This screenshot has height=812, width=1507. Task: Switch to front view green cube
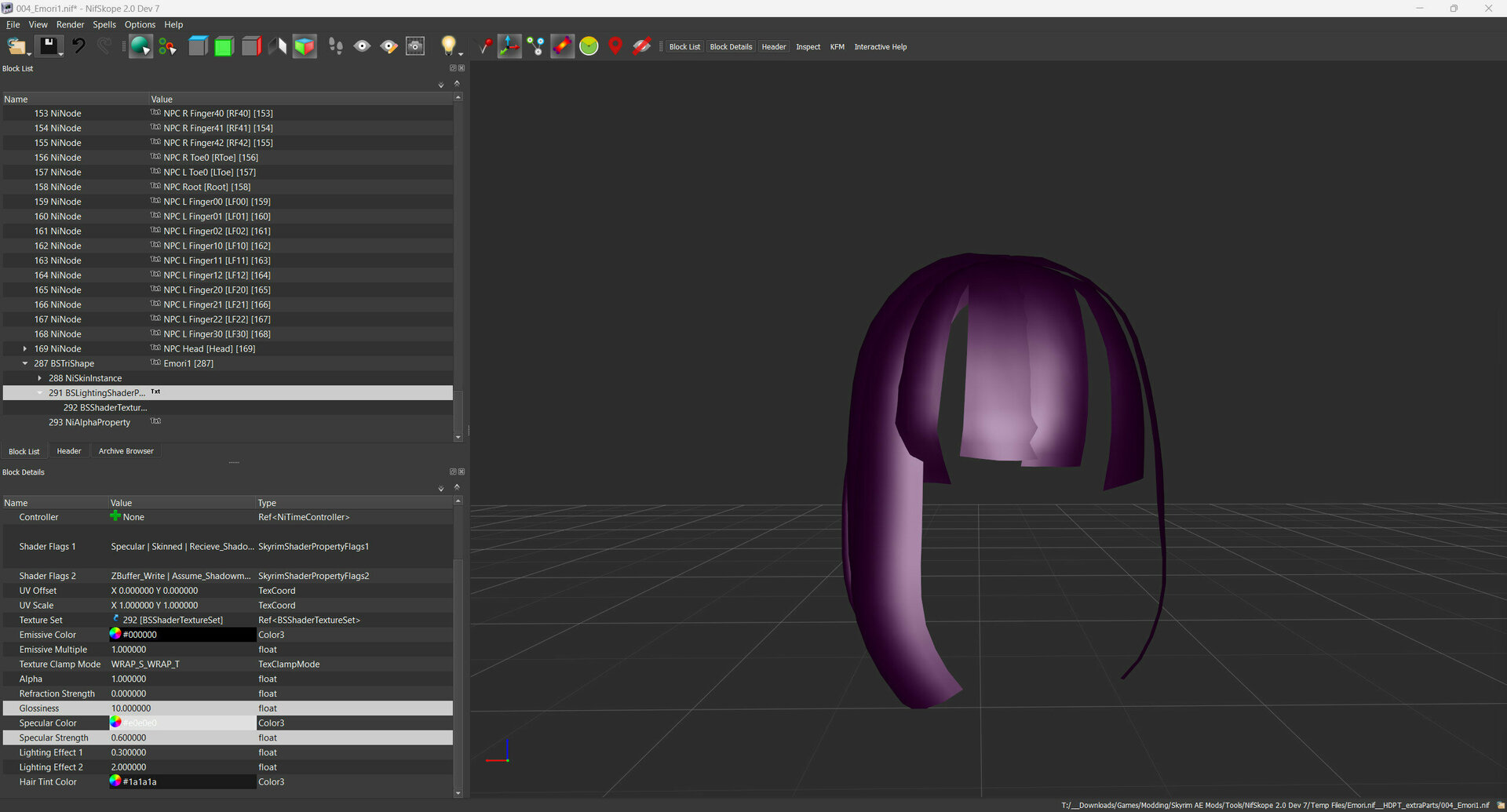coord(224,46)
